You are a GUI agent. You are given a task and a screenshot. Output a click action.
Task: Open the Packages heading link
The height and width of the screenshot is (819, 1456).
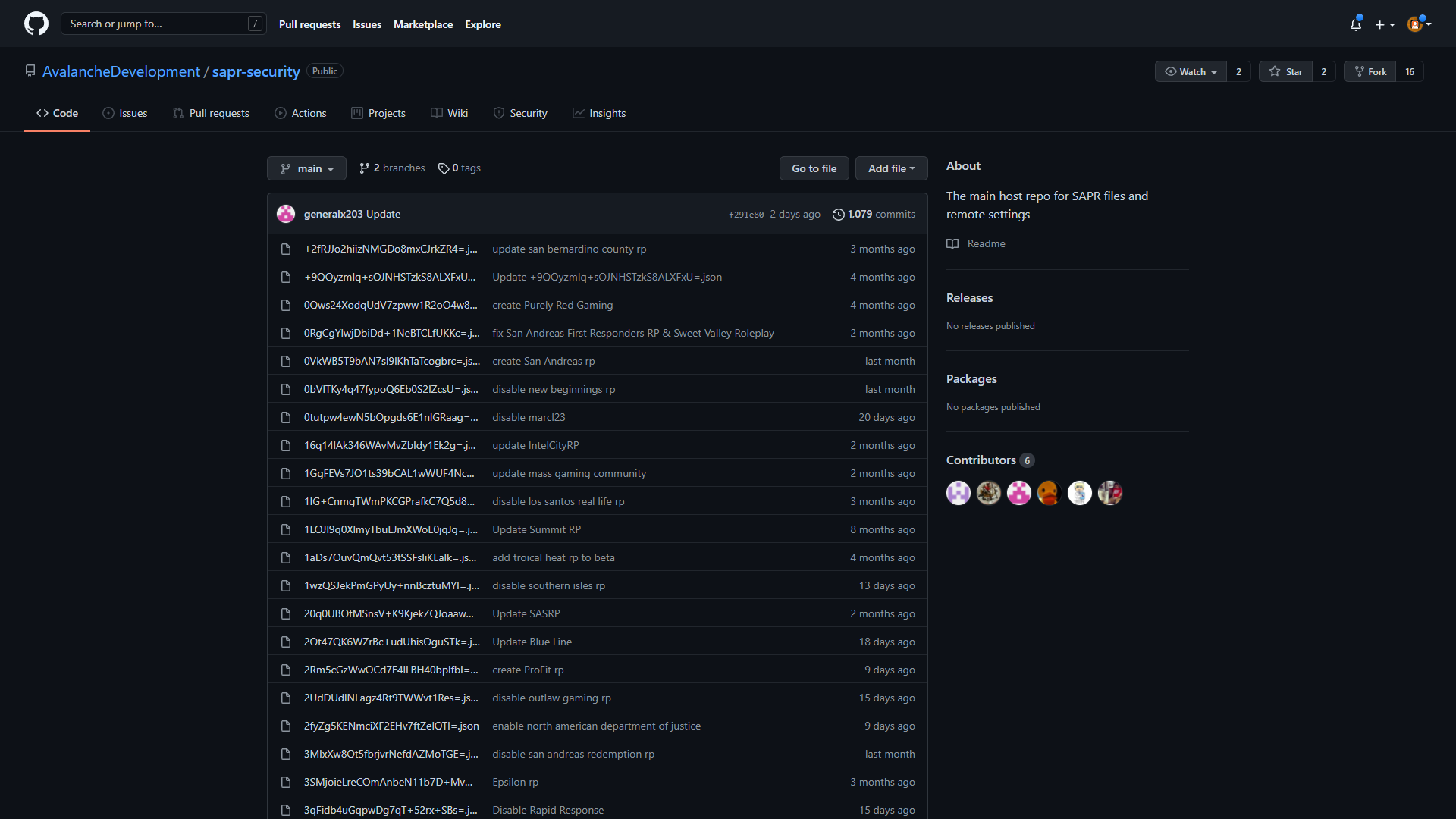tap(971, 378)
